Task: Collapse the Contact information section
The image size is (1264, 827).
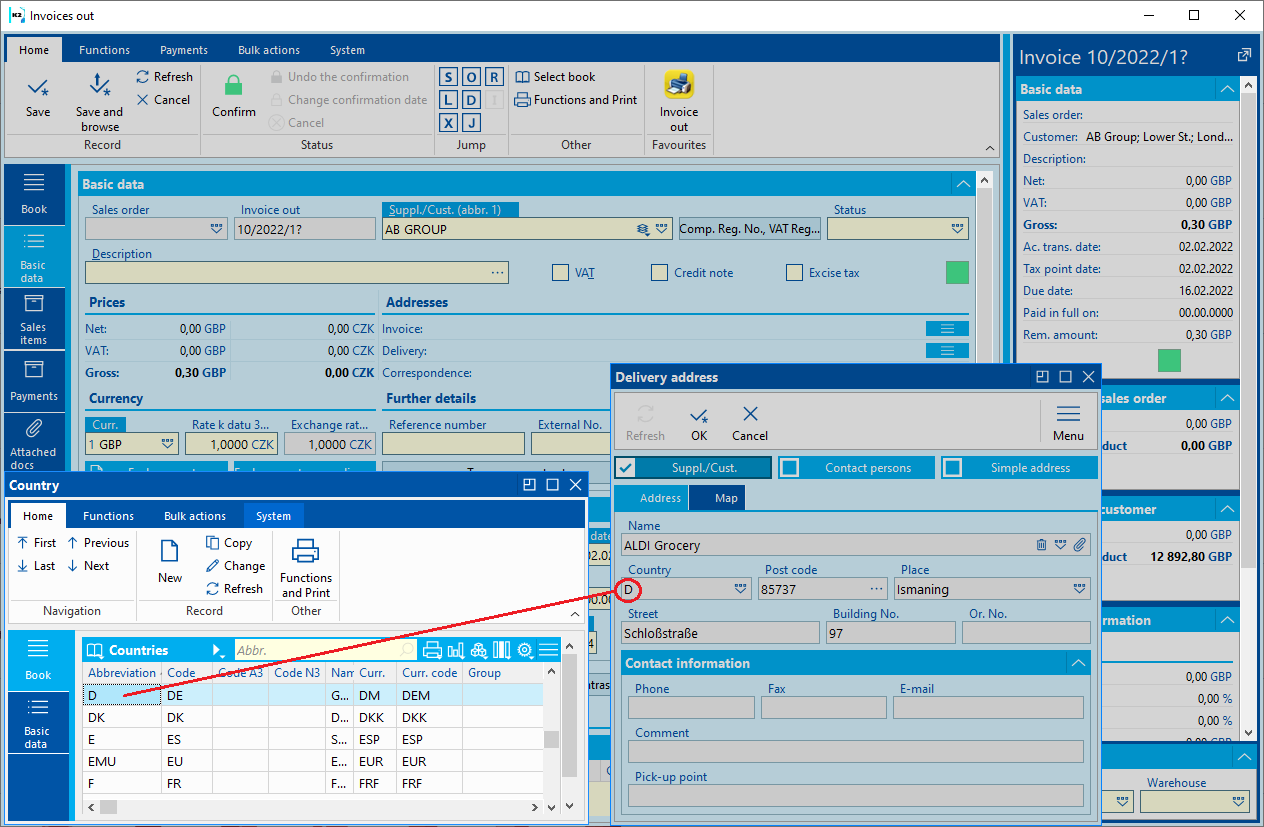Action: [1078, 663]
